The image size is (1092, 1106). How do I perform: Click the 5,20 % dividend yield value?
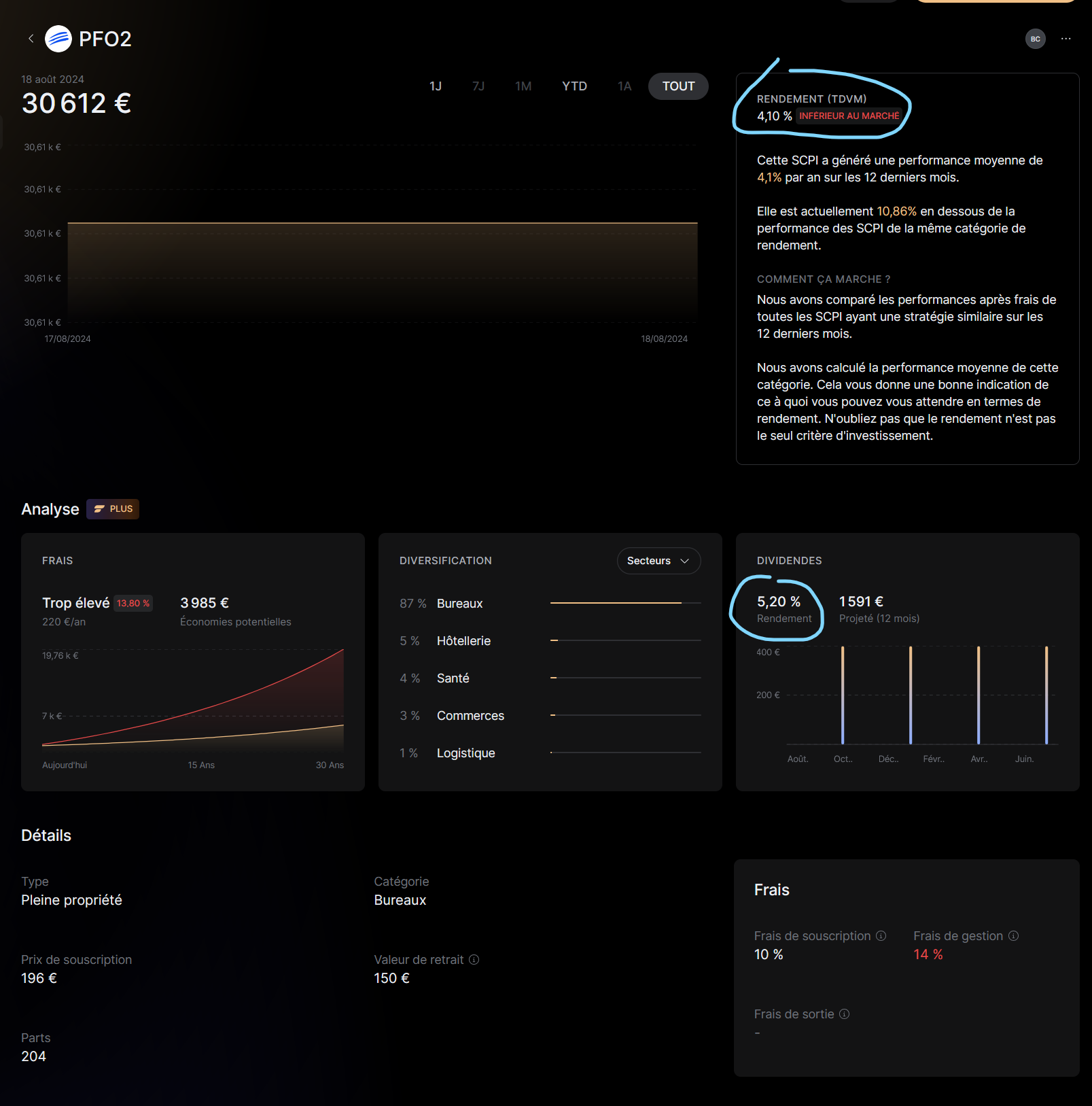[779, 602]
